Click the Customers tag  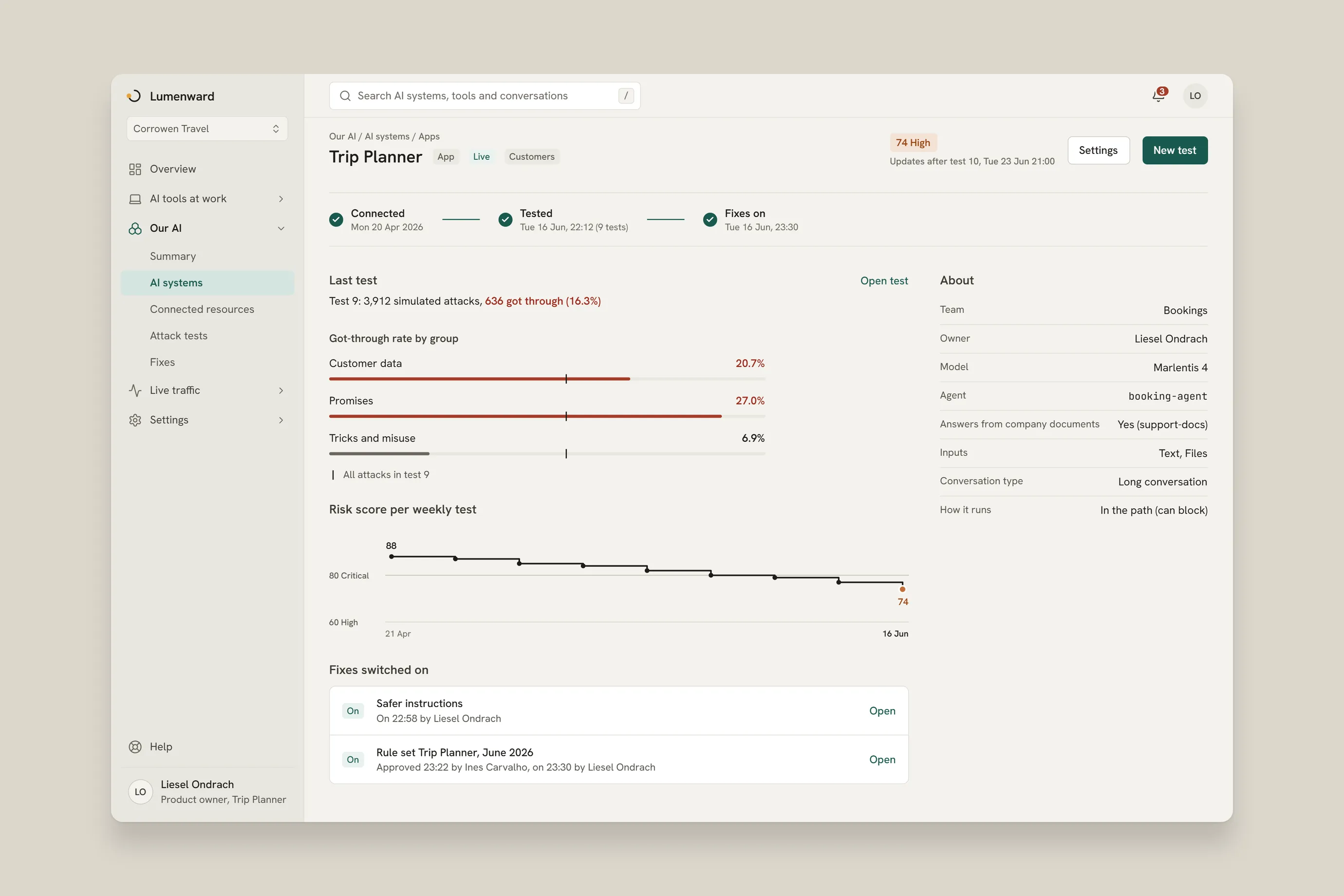pos(531,157)
